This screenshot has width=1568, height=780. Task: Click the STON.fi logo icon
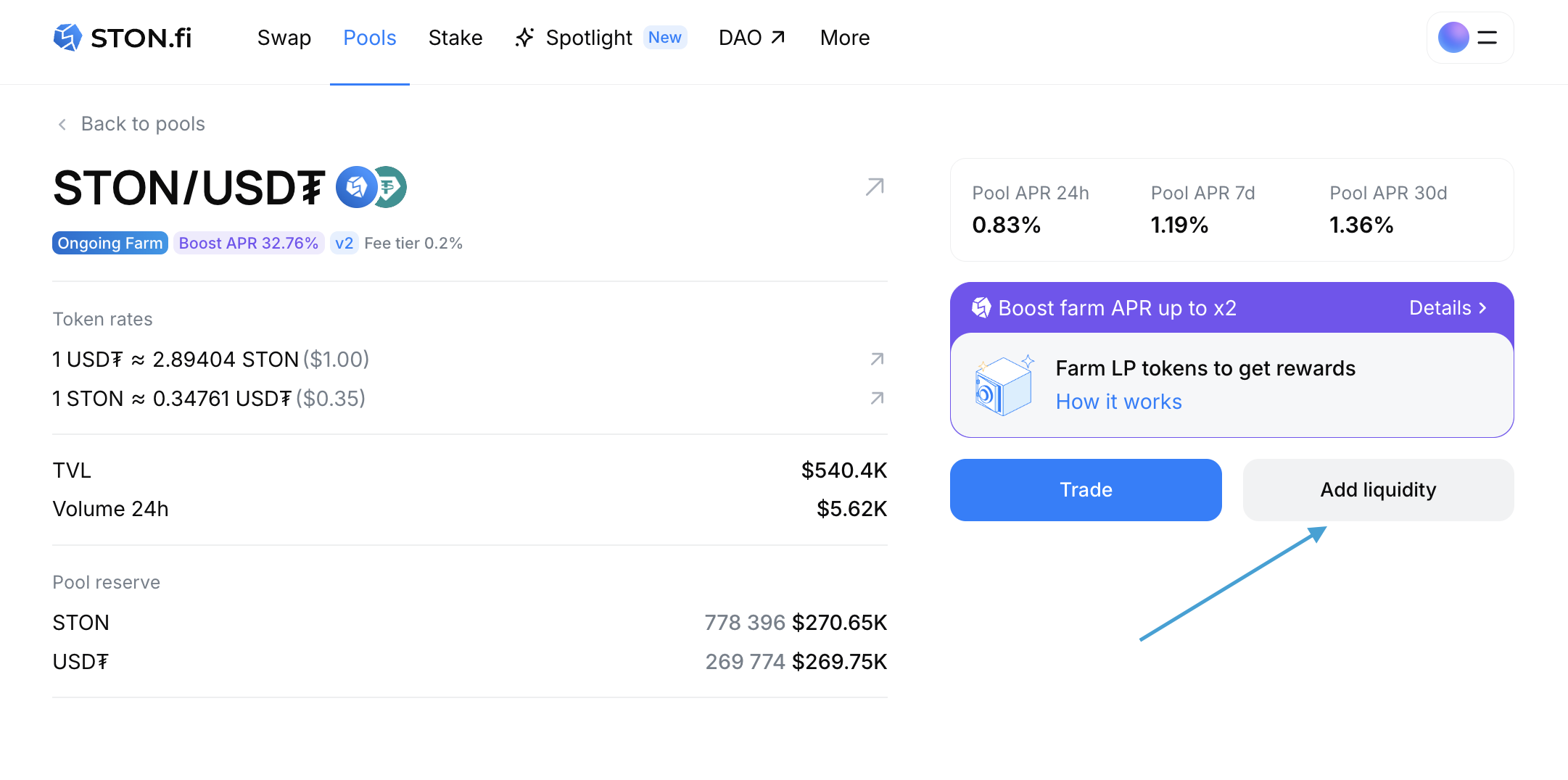67,38
